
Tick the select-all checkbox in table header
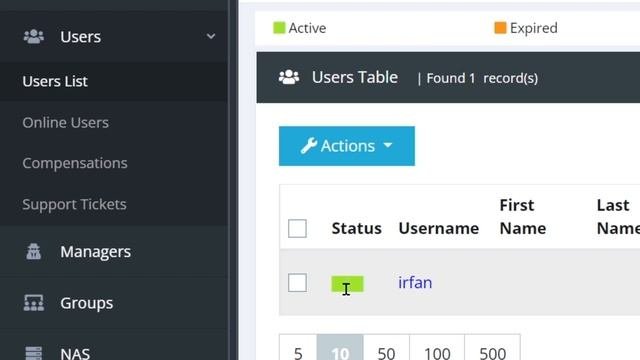pyautogui.click(x=297, y=228)
